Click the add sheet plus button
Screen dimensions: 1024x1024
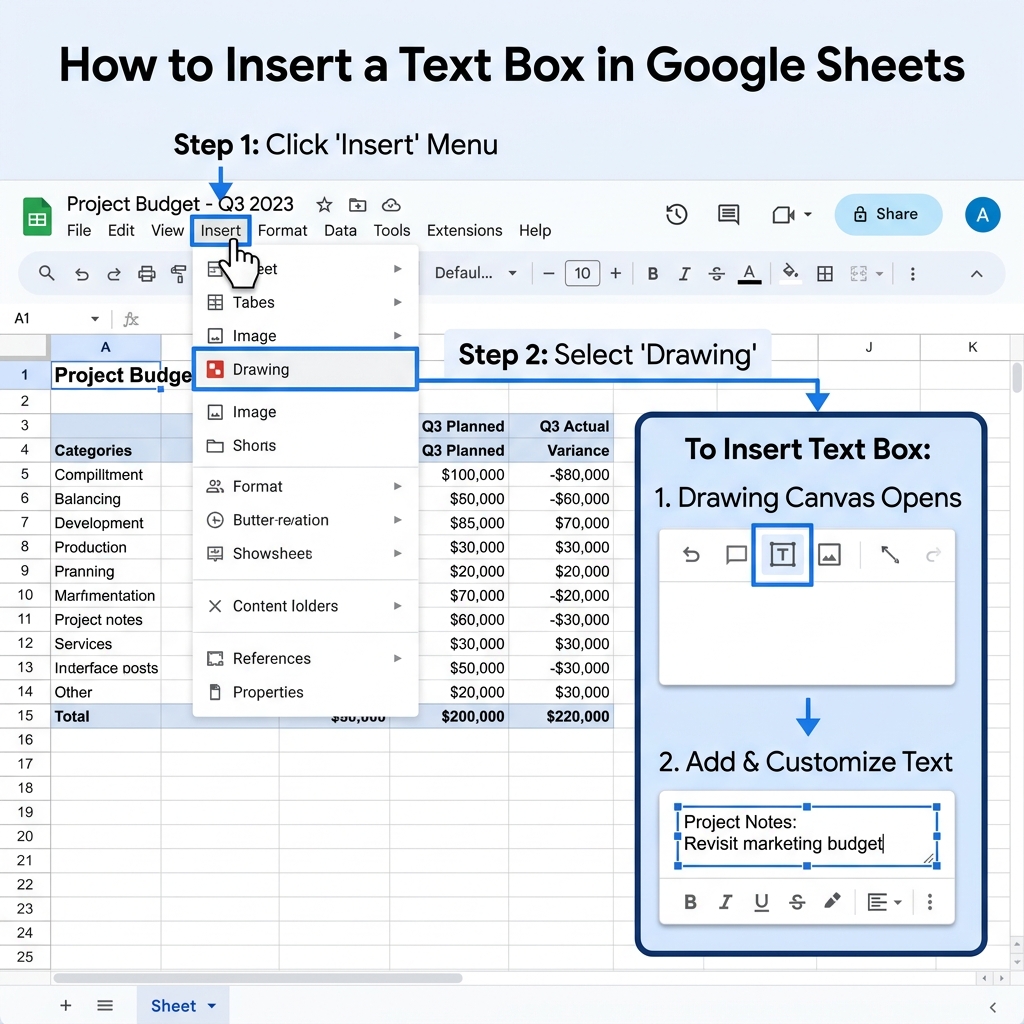point(66,1006)
